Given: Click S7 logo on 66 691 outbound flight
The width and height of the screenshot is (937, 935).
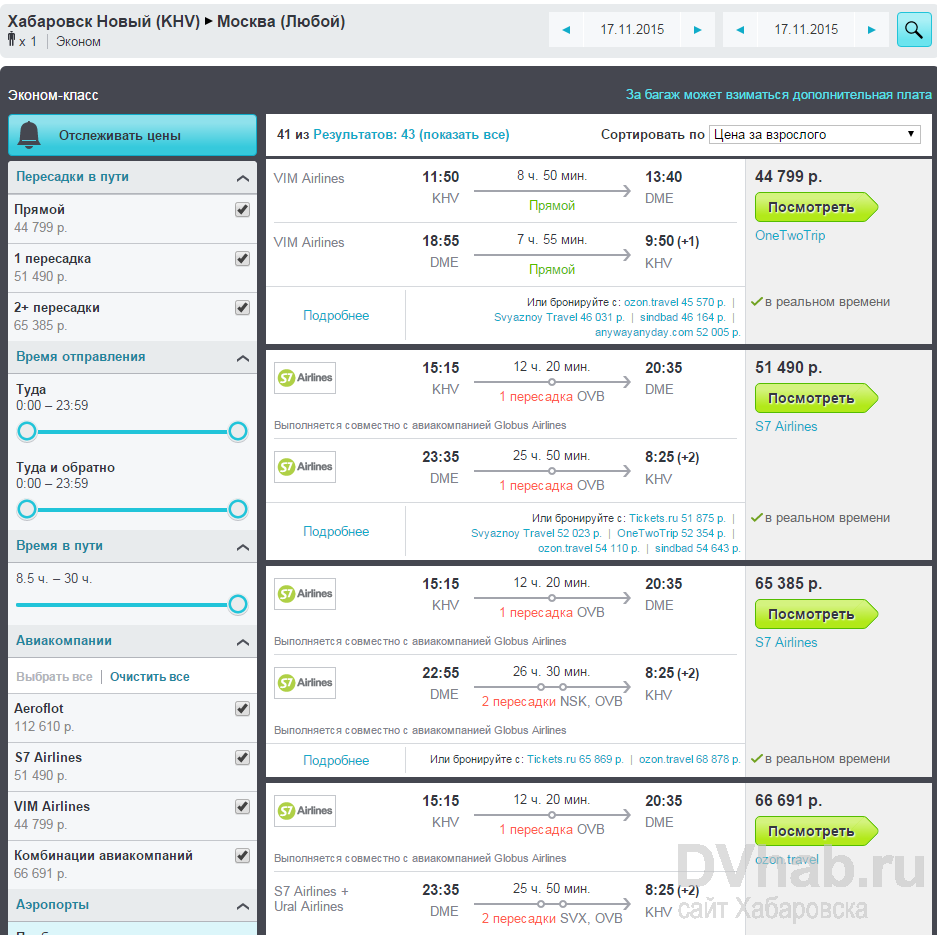Looking at the screenshot, I should coord(305,811).
